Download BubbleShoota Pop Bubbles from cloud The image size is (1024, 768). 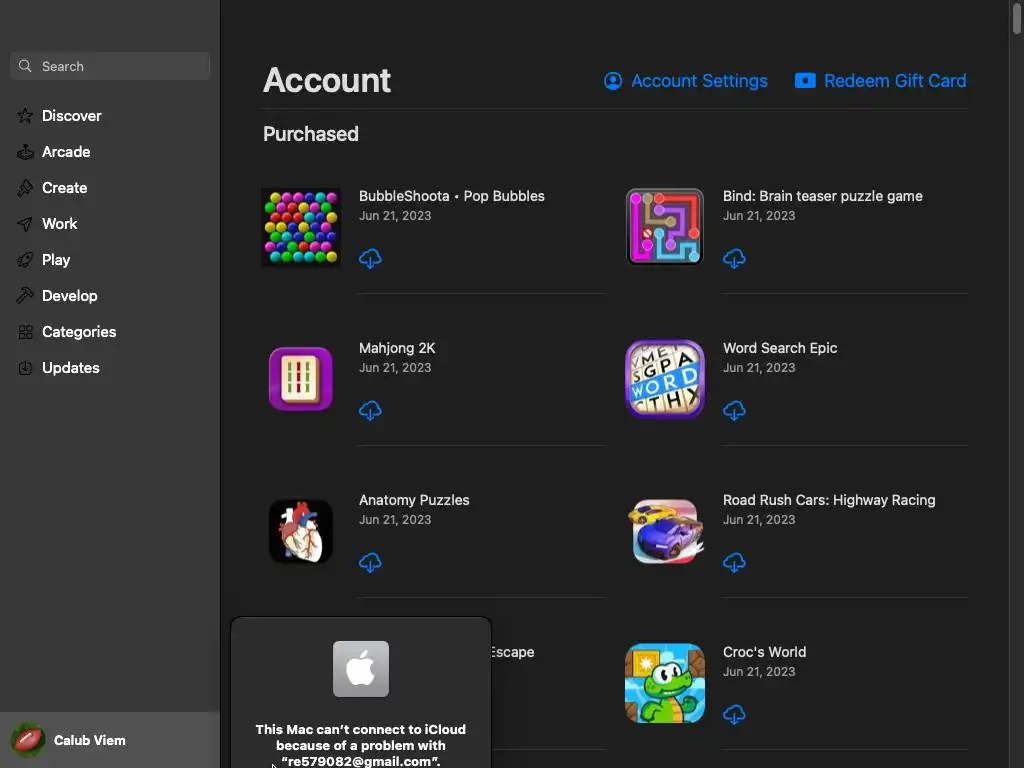click(370, 258)
